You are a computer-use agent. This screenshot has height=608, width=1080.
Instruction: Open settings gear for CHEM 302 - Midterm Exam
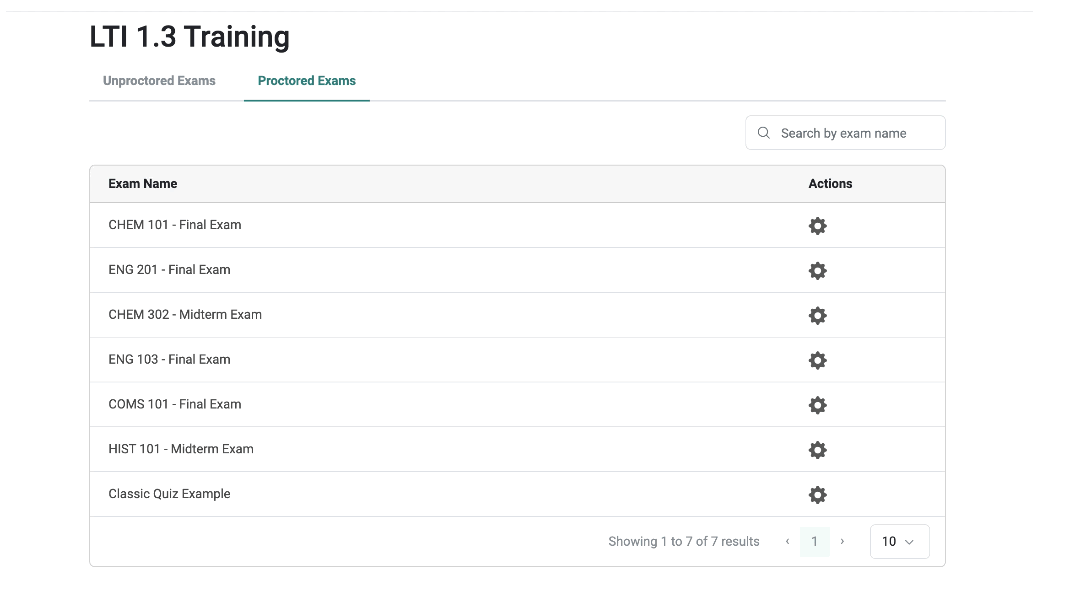point(817,315)
